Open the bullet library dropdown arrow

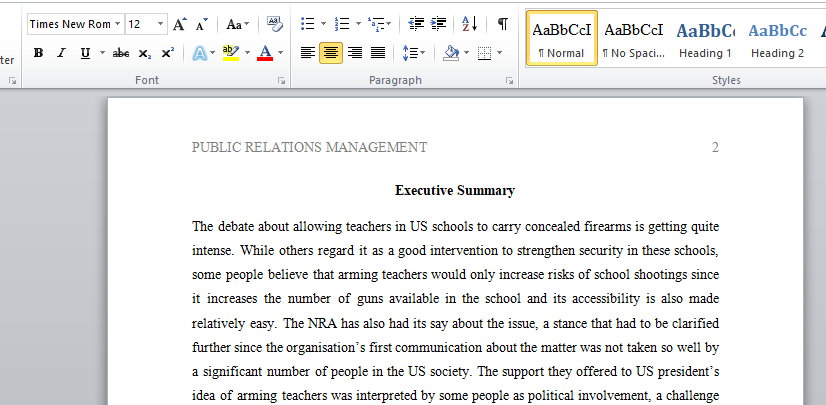(323, 24)
